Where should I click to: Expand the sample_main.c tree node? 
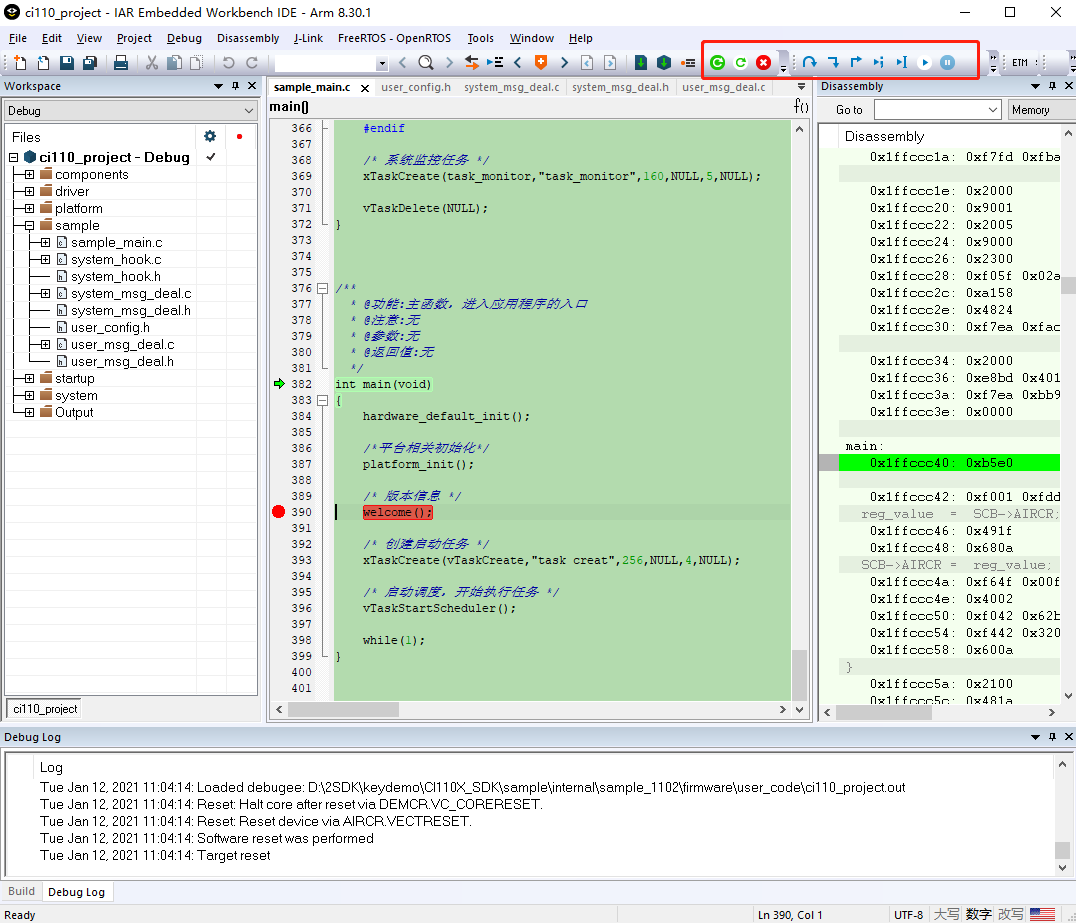[x=45, y=242]
